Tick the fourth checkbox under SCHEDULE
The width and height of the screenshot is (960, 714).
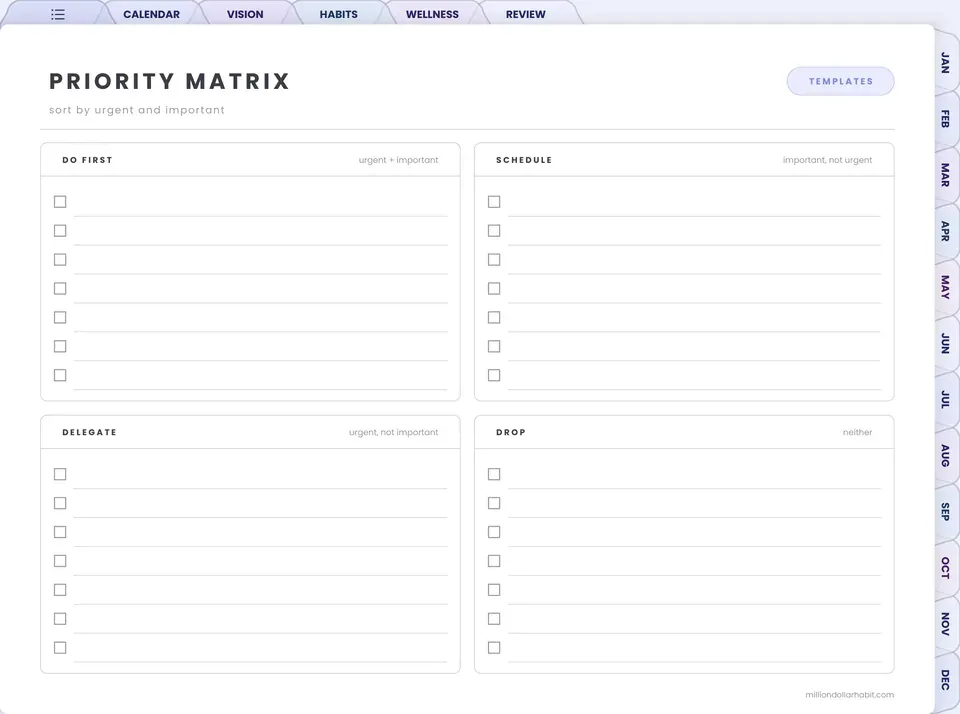[494, 288]
